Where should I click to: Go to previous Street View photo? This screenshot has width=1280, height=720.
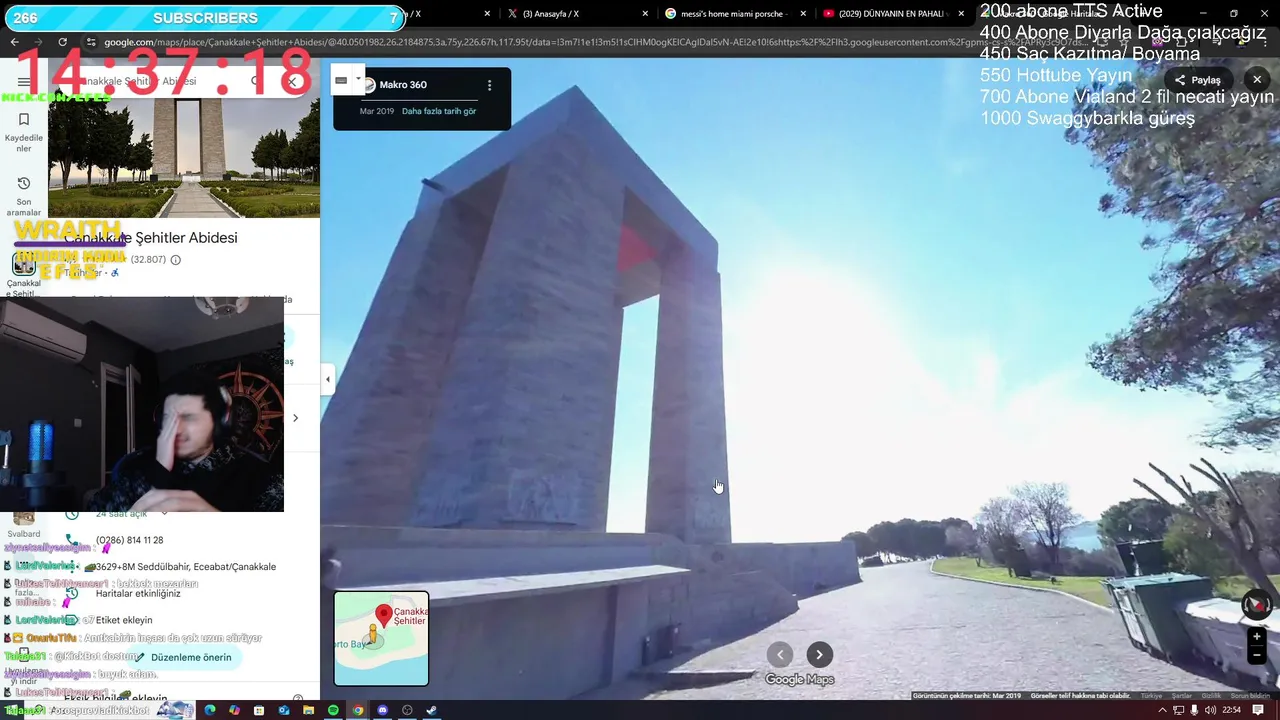point(780,655)
